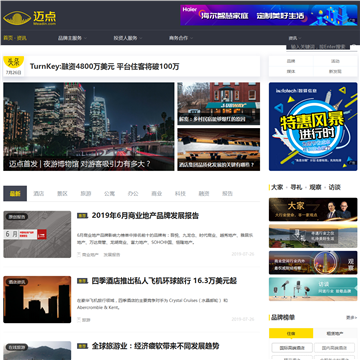The image size is (360, 360).
Task: Switch to the 酒店 news tab
Action: point(39,194)
